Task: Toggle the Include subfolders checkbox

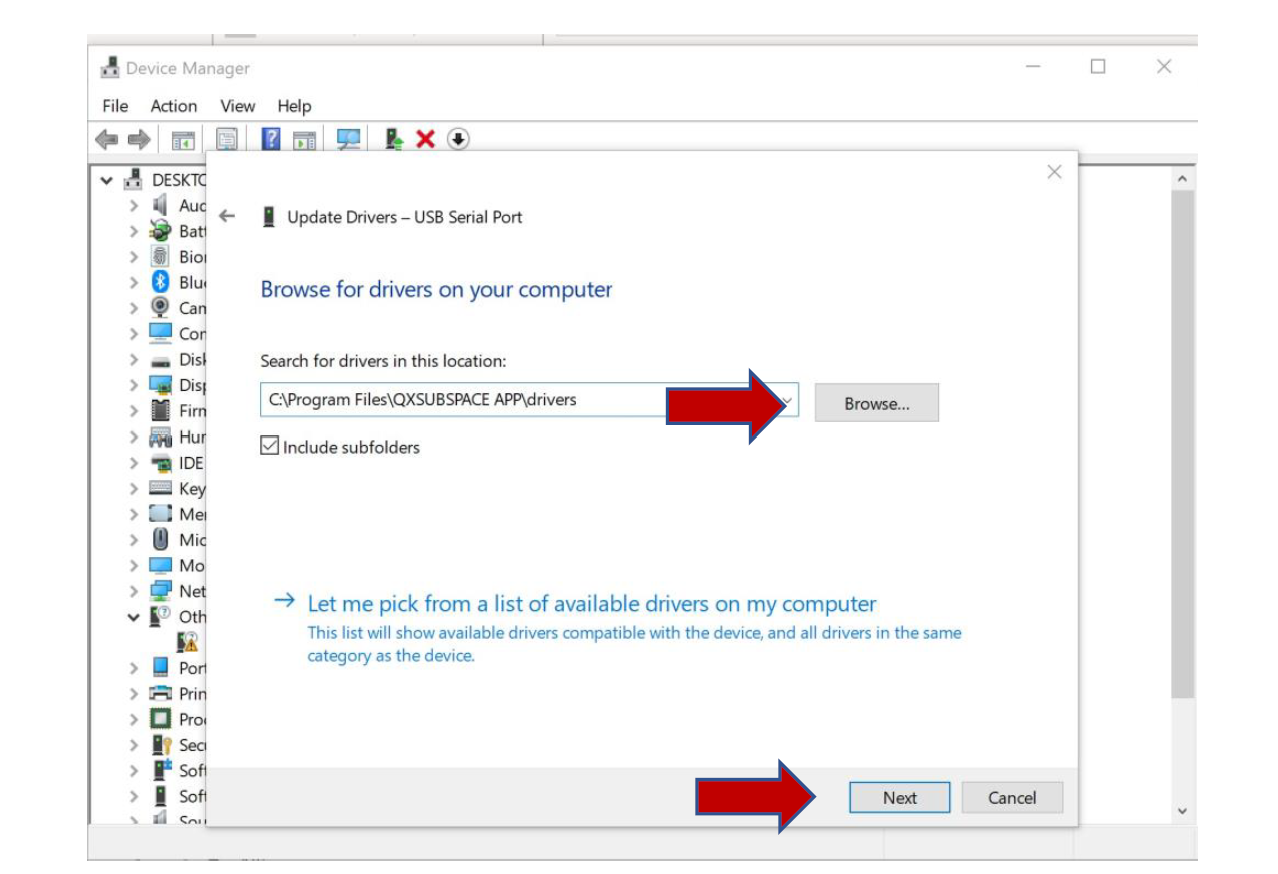Action: pos(269,447)
